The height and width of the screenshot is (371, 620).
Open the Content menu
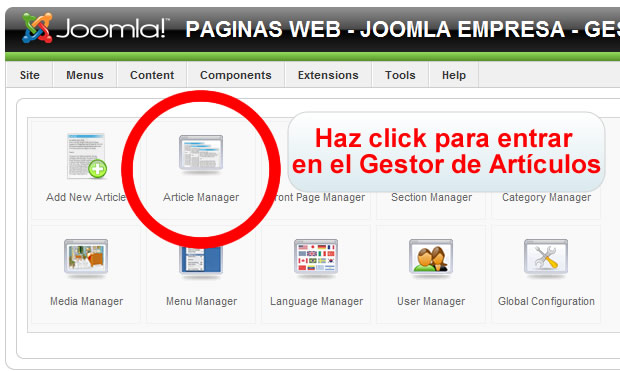click(x=152, y=75)
